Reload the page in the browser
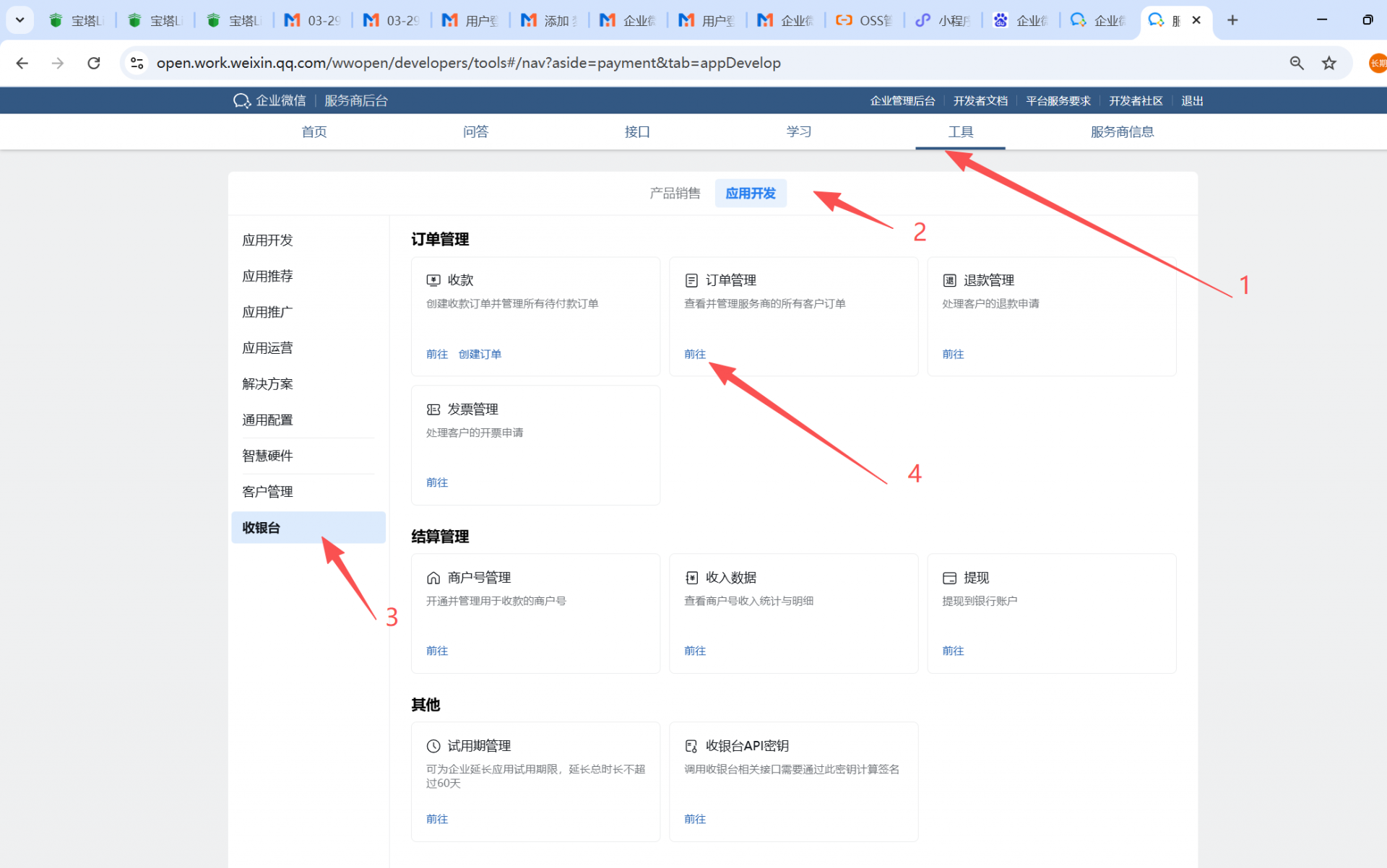1387x868 pixels. coord(94,63)
